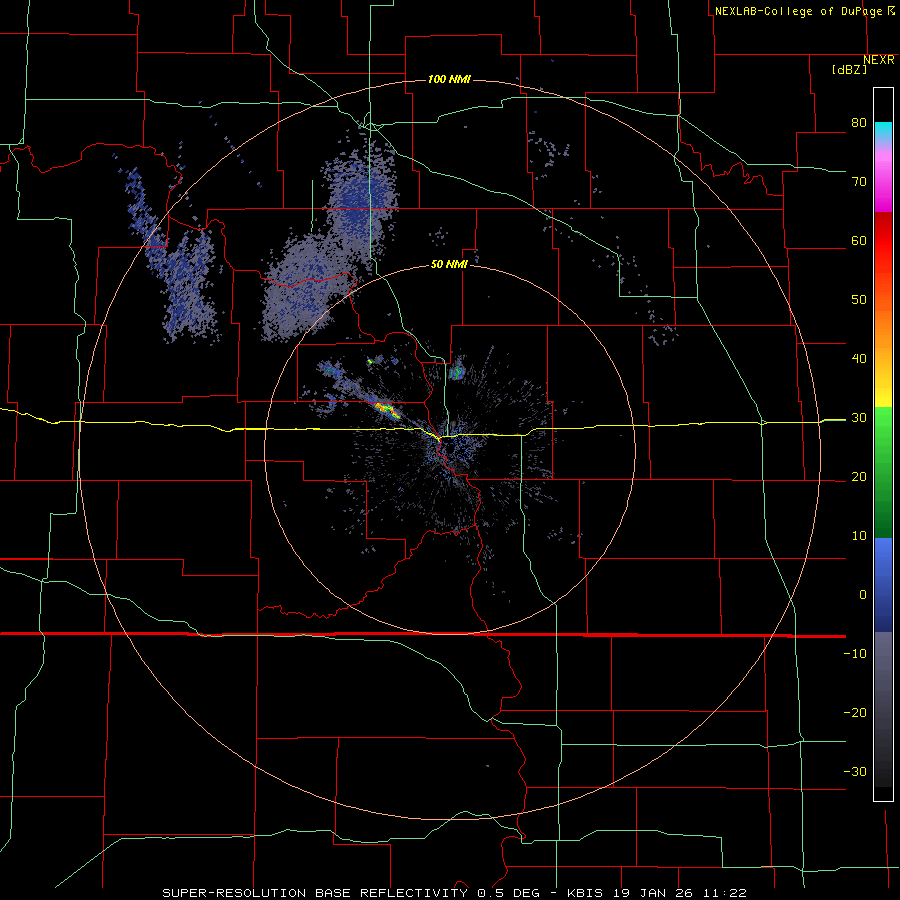The image size is (900, 900).
Task: Click the -30 value on dBZ scale
Action: click(x=855, y=772)
